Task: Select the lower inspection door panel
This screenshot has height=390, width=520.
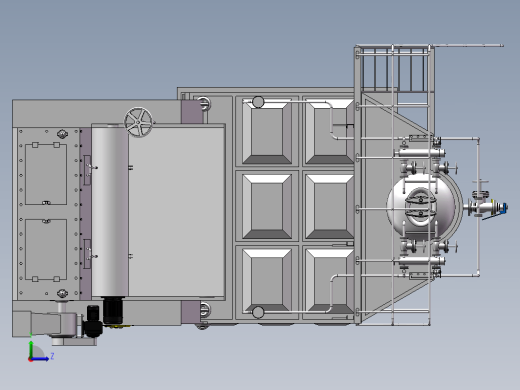Action: (46, 249)
